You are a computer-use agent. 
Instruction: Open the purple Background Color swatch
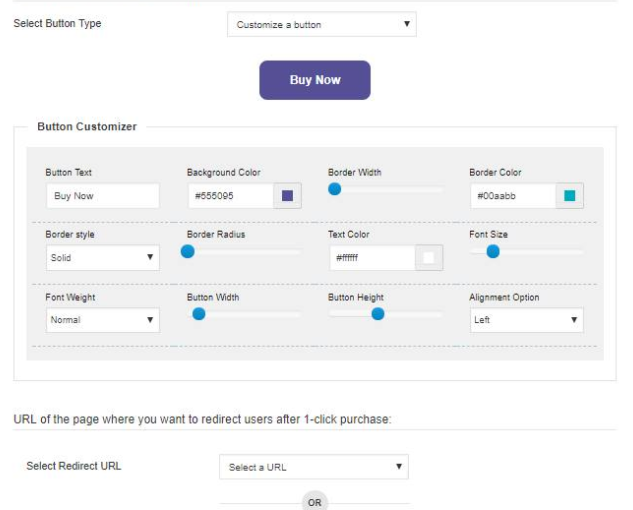287,196
